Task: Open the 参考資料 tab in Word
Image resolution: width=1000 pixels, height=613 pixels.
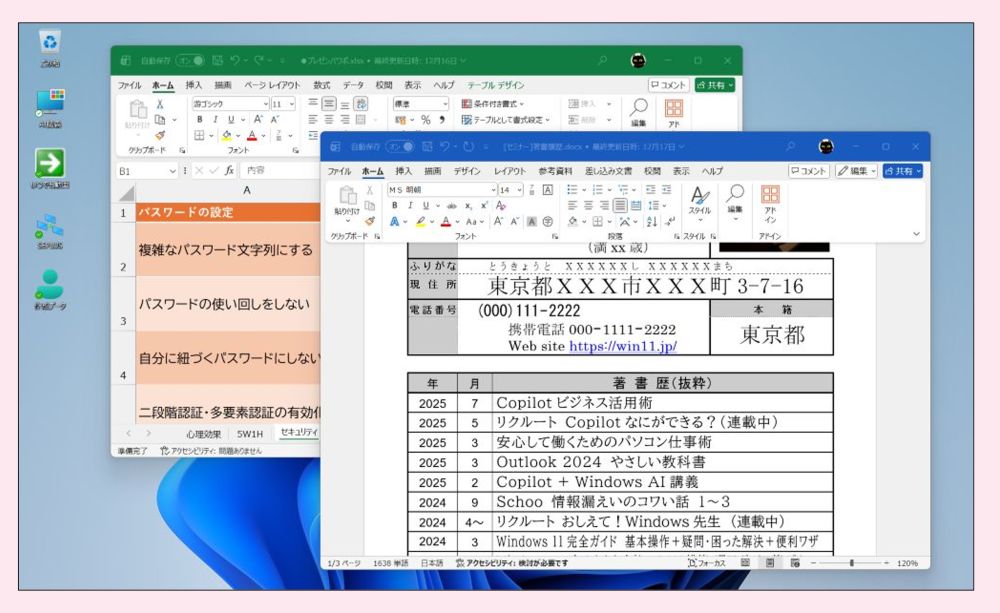Action: (555, 171)
